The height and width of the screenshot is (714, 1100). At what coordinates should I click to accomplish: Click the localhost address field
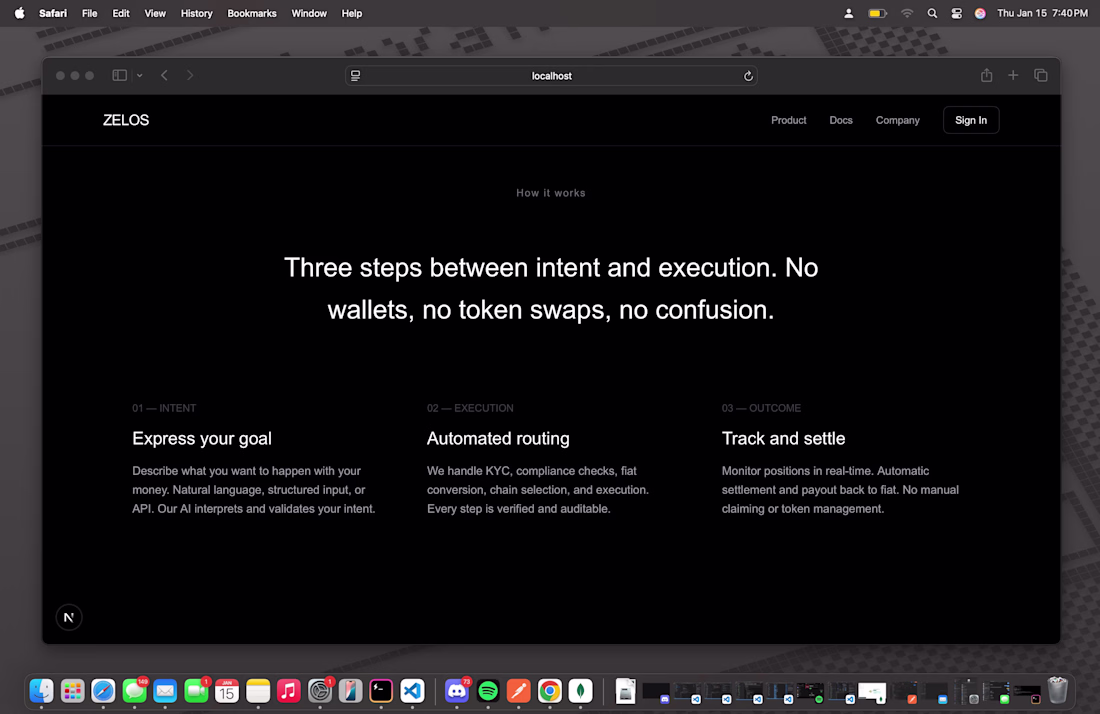click(x=551, y=76)
